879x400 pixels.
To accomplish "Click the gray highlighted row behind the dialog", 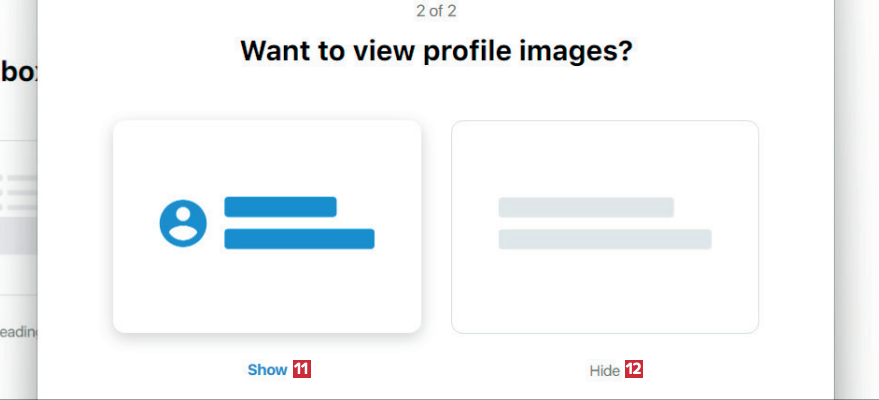I will pos(18,237).
